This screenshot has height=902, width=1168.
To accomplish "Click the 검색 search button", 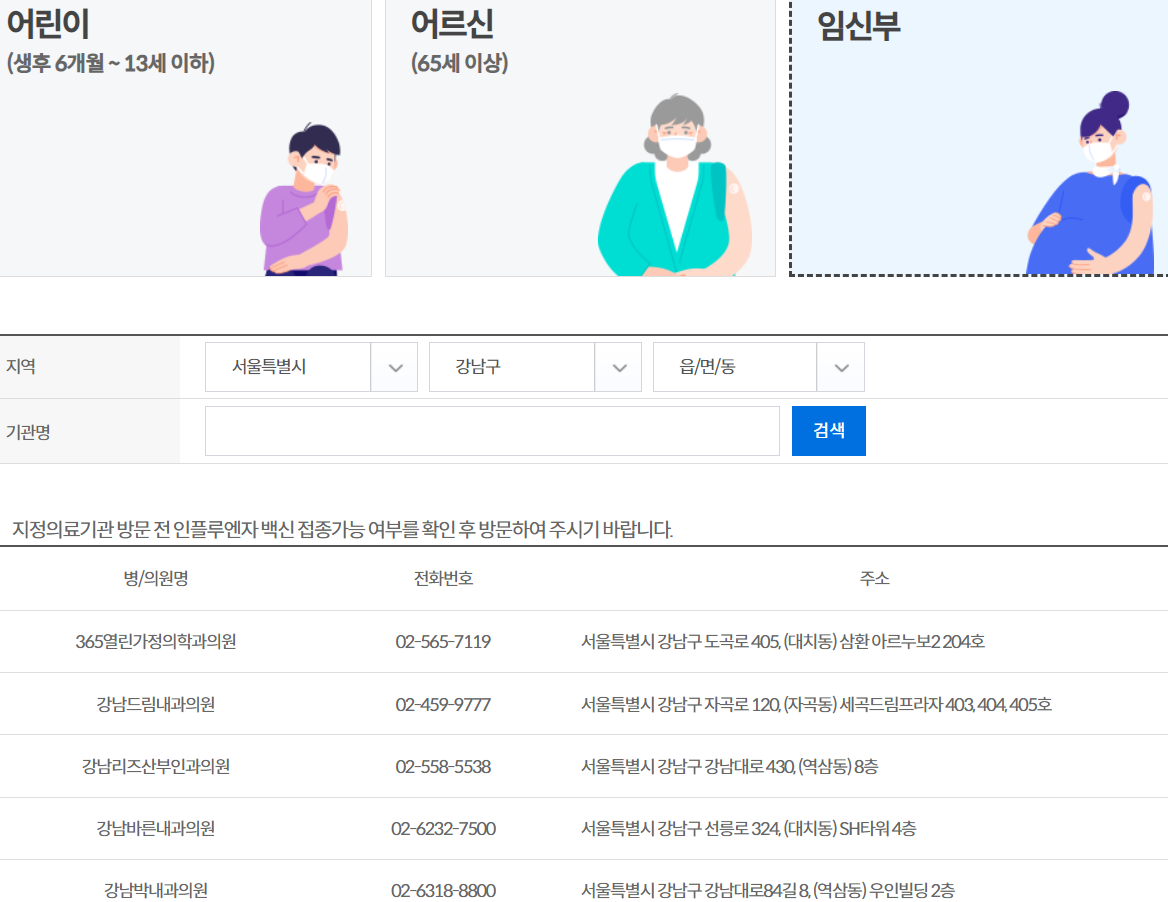I will (828, 430).
